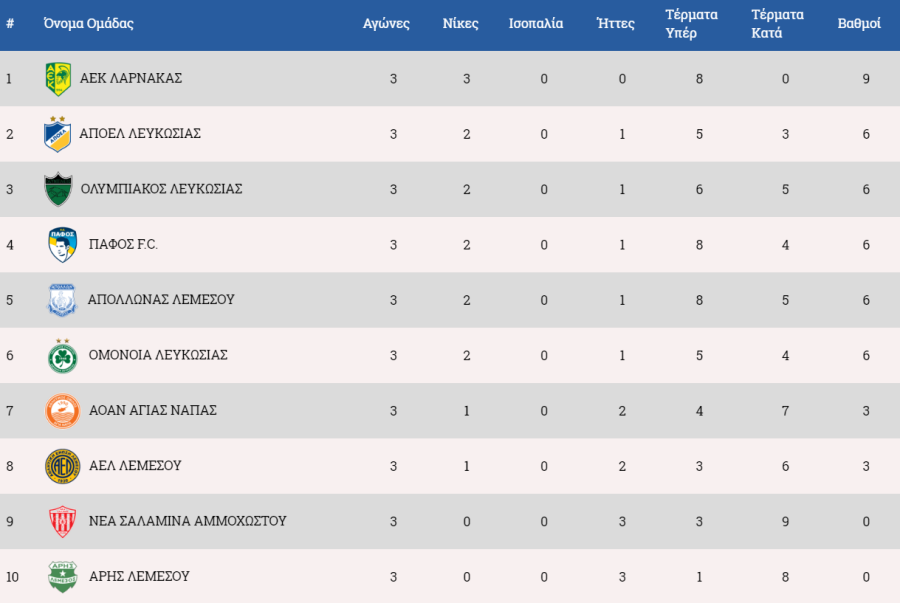Select AEK Larnakas wins value 3

tap(466, 79)
